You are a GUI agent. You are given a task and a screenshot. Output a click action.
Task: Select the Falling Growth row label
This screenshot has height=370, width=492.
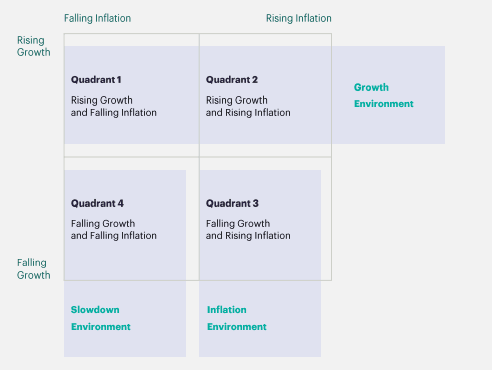point(34,269)
